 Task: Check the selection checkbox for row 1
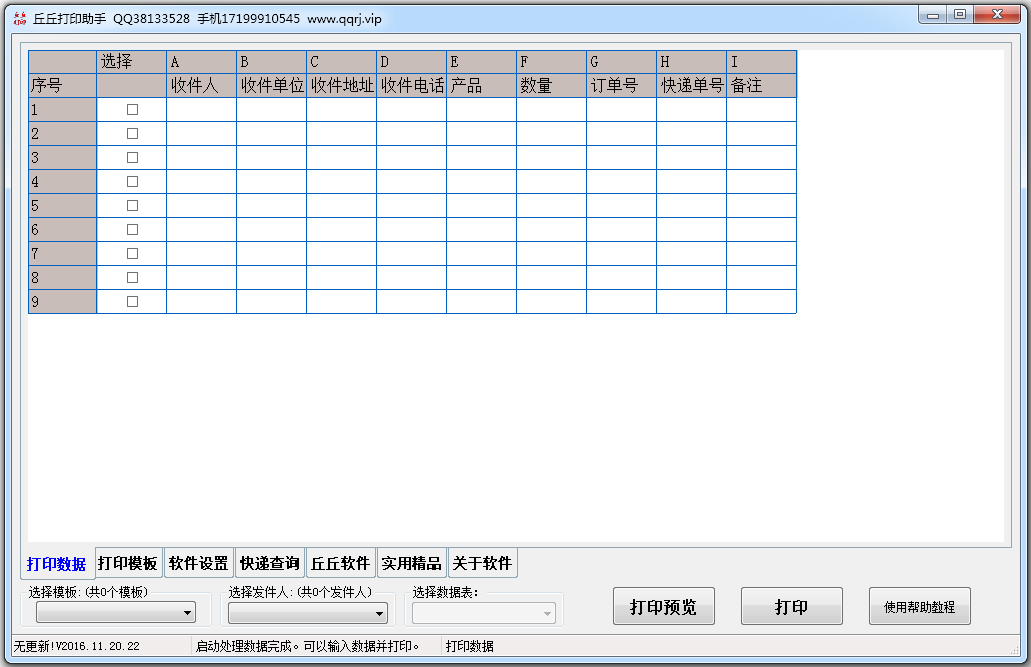[x=131, y=110]
